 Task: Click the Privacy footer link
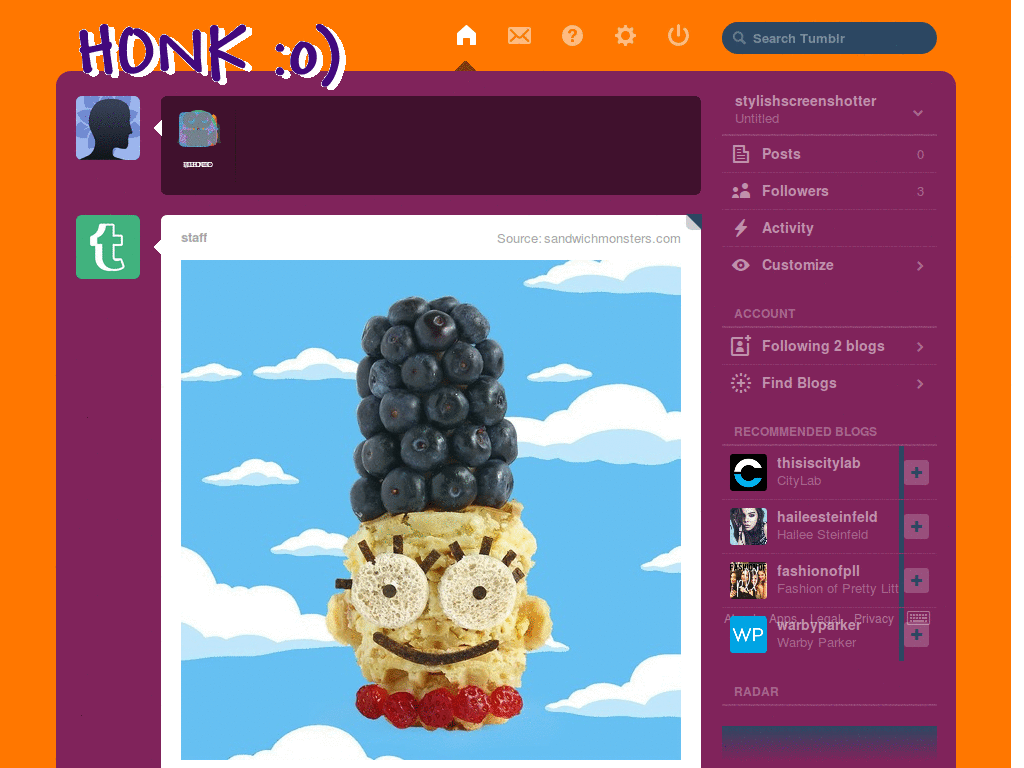point(873,619)
